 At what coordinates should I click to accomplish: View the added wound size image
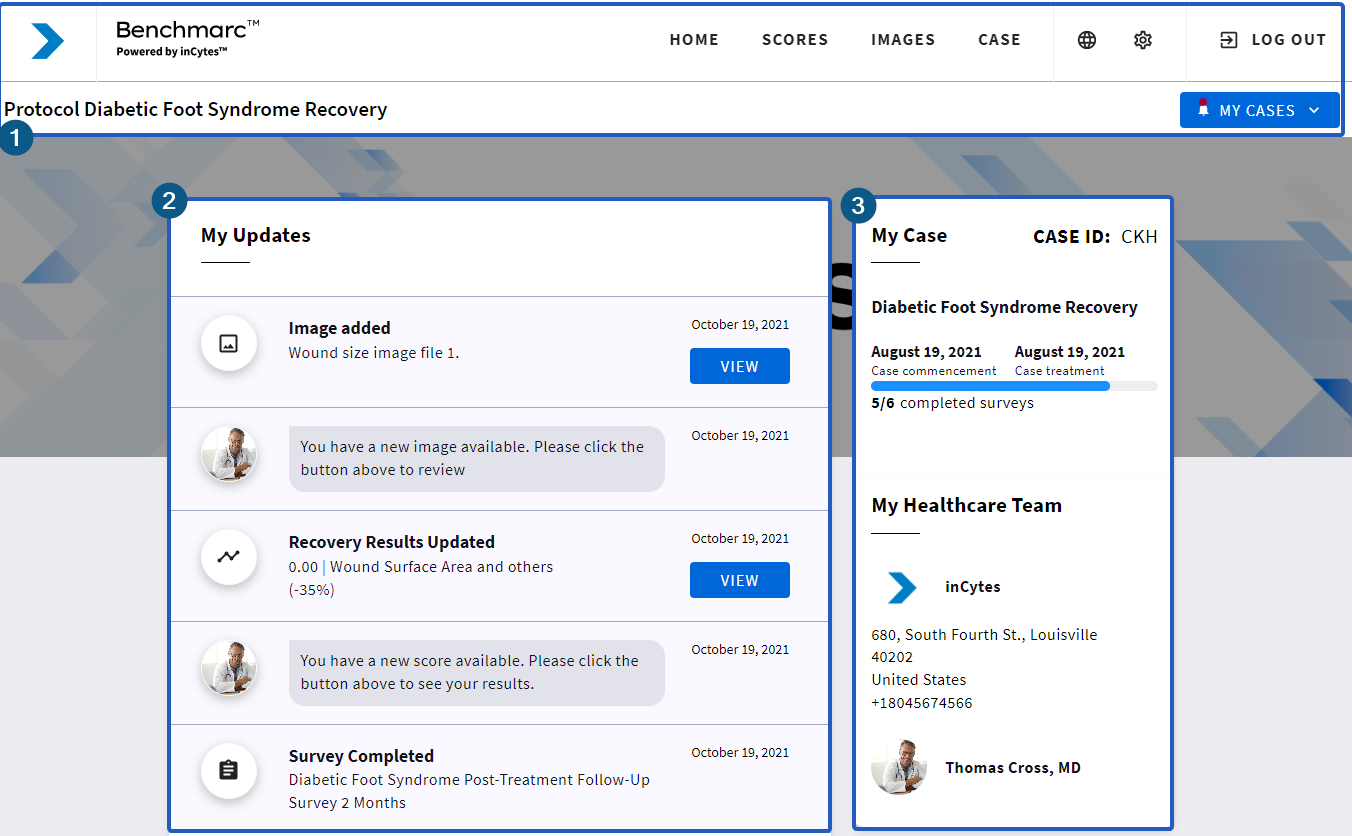[740, 366]
